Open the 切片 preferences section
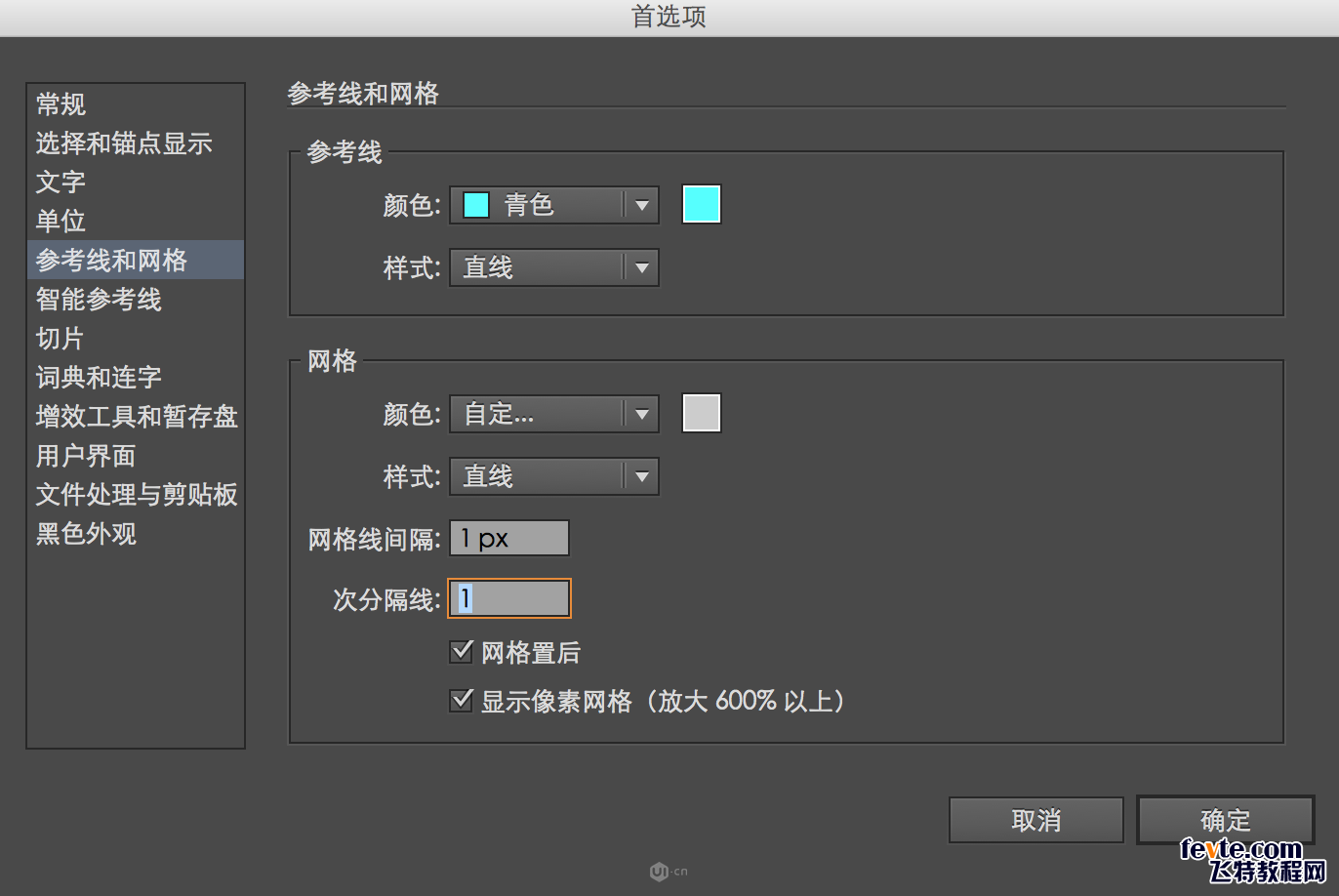The width and height of the screenshot is (1339, 896). (x=61, y=339)
